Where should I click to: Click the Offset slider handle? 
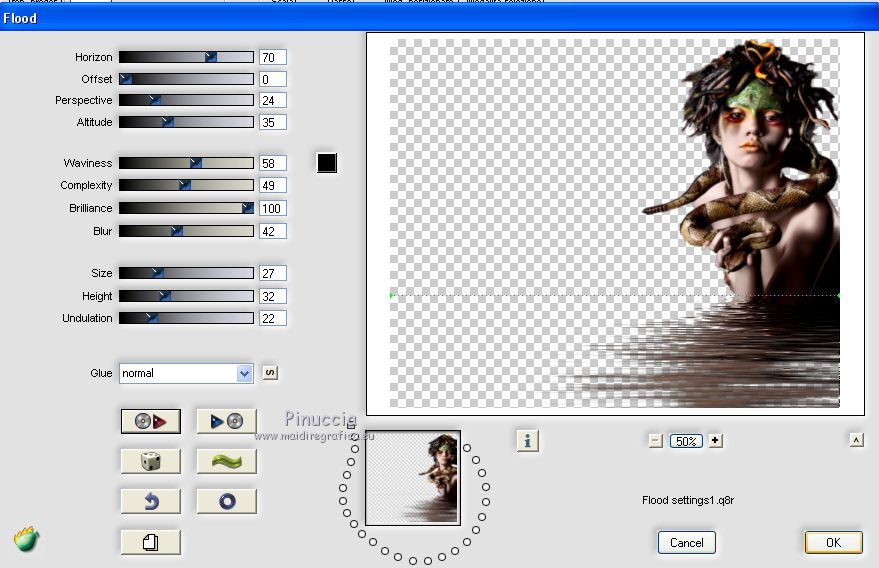[x=126, y=79]
